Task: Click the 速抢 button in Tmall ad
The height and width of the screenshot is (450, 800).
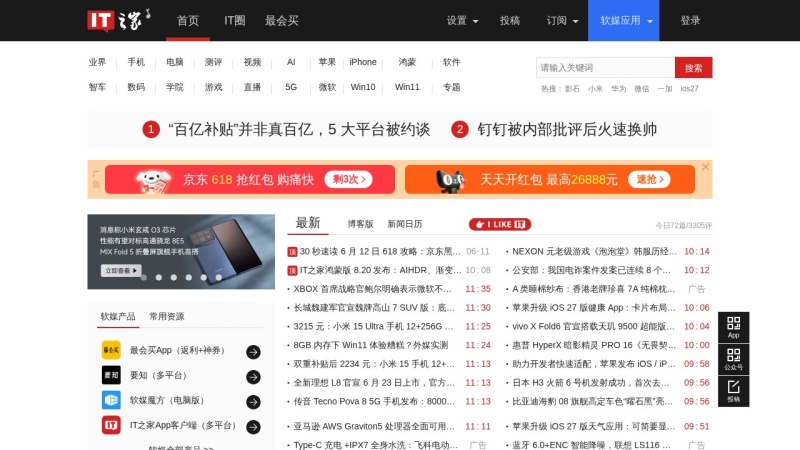Action: [649, 180]
